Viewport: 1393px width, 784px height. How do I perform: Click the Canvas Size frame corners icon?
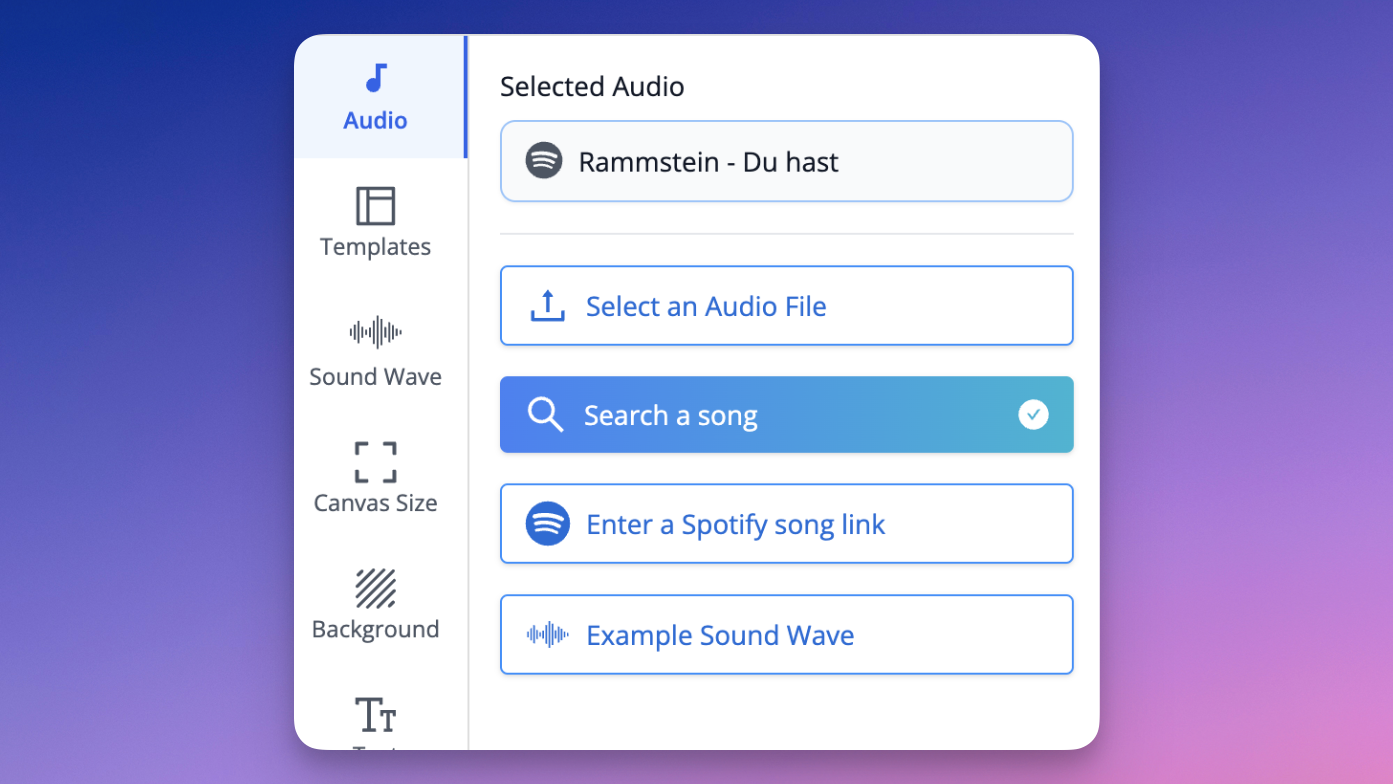pos(376,462)
